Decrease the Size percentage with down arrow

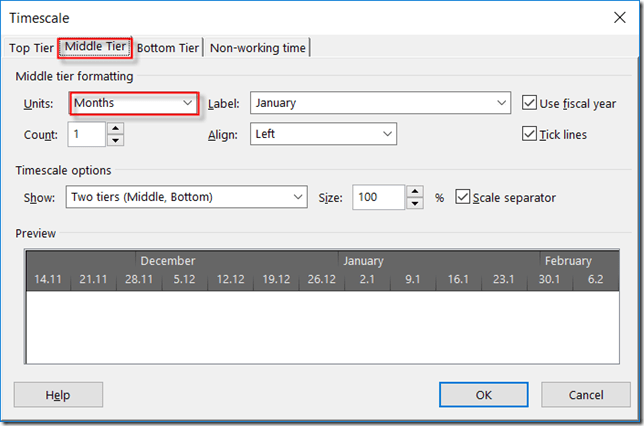415,203
